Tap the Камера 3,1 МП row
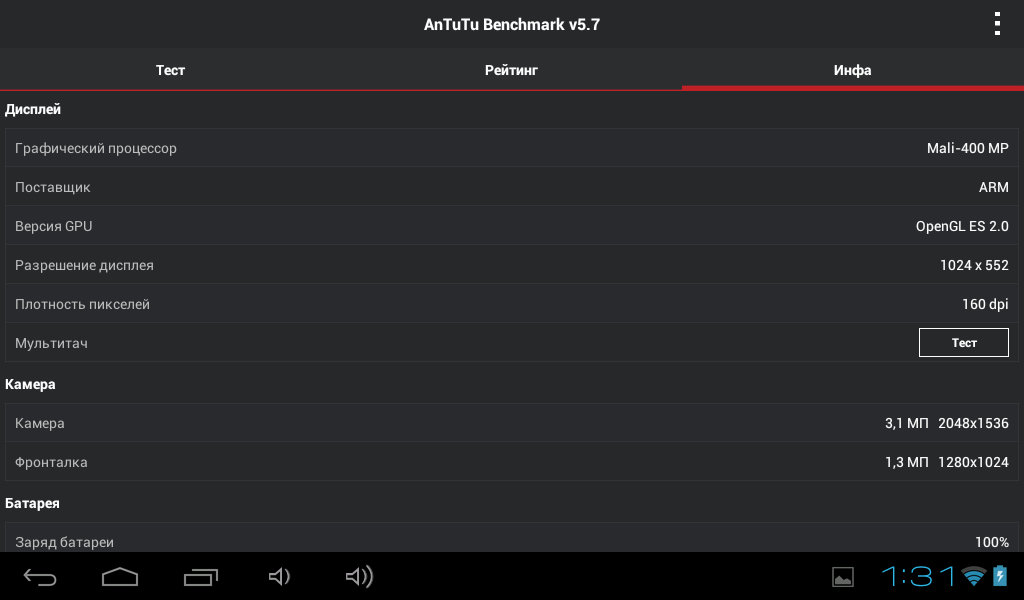 [512, 423]
